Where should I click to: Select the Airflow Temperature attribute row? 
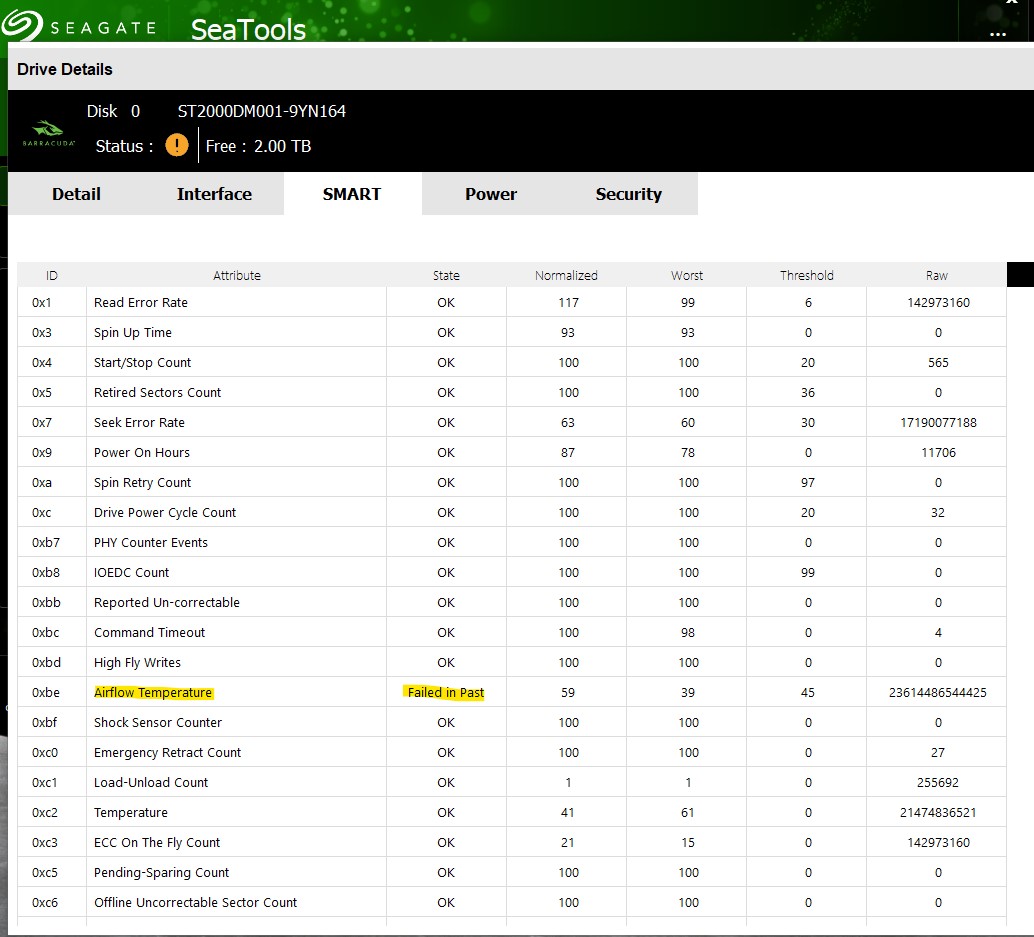tap(153, 692)
